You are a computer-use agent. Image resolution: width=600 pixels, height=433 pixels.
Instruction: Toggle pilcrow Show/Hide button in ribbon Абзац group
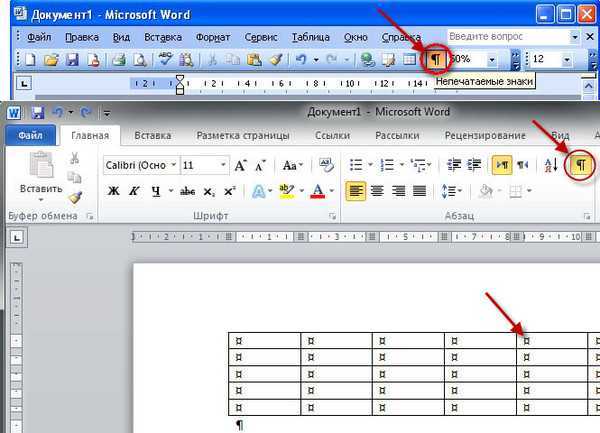[581, 165]
